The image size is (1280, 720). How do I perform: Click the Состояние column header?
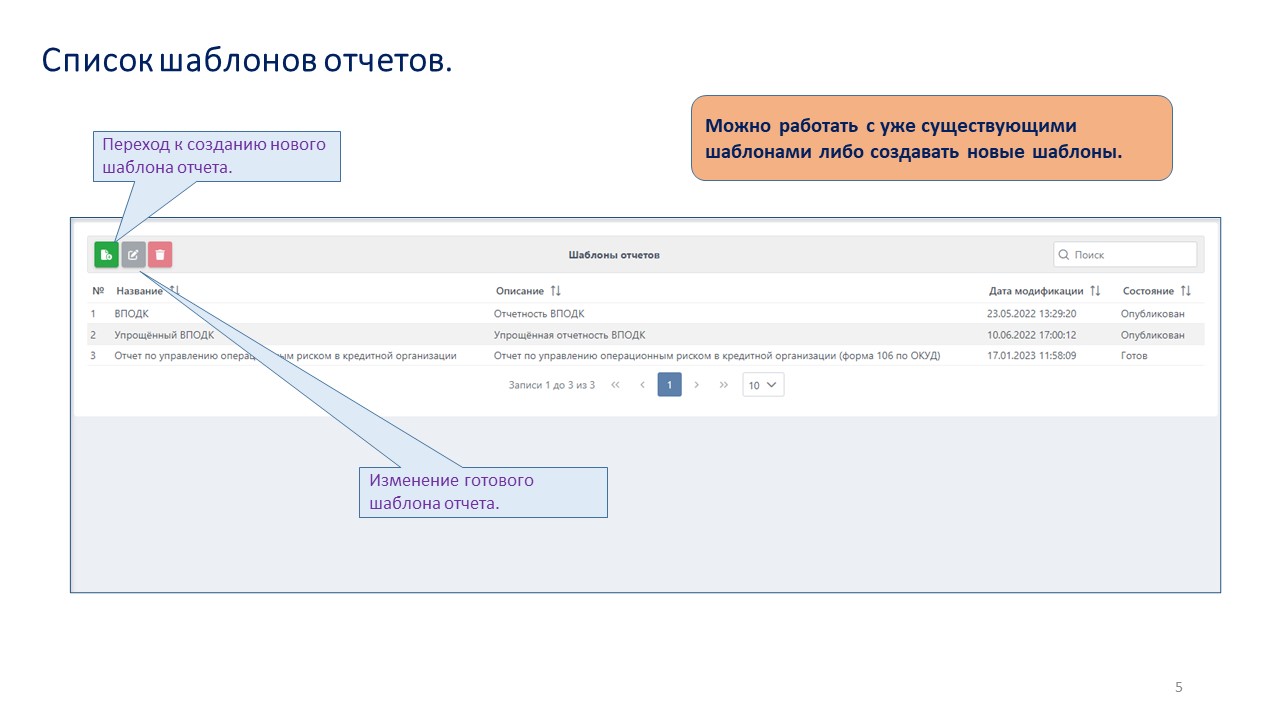click(x=1148, y=291)
